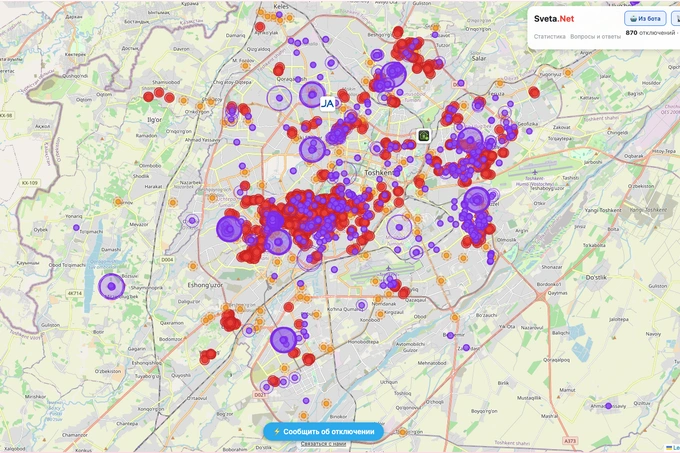680x453 pixels.
Task: Select the small purple dot near To'qimachi
Action: [76, 228]
